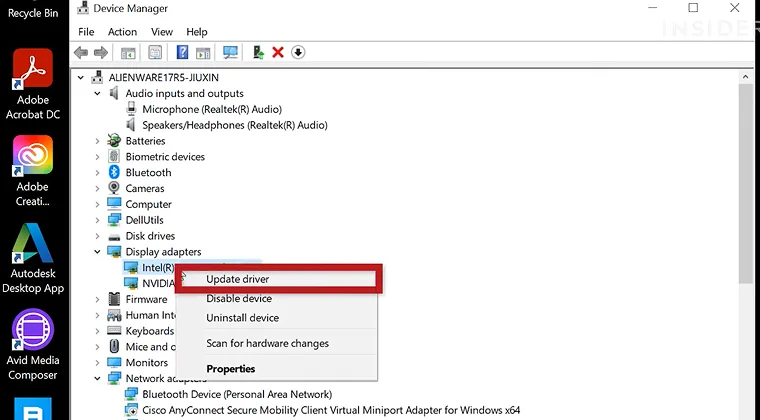The image size is (760, 420).
Task: Click Show/Hide Console Tree toolbar icon
Action: click(128, 52)
